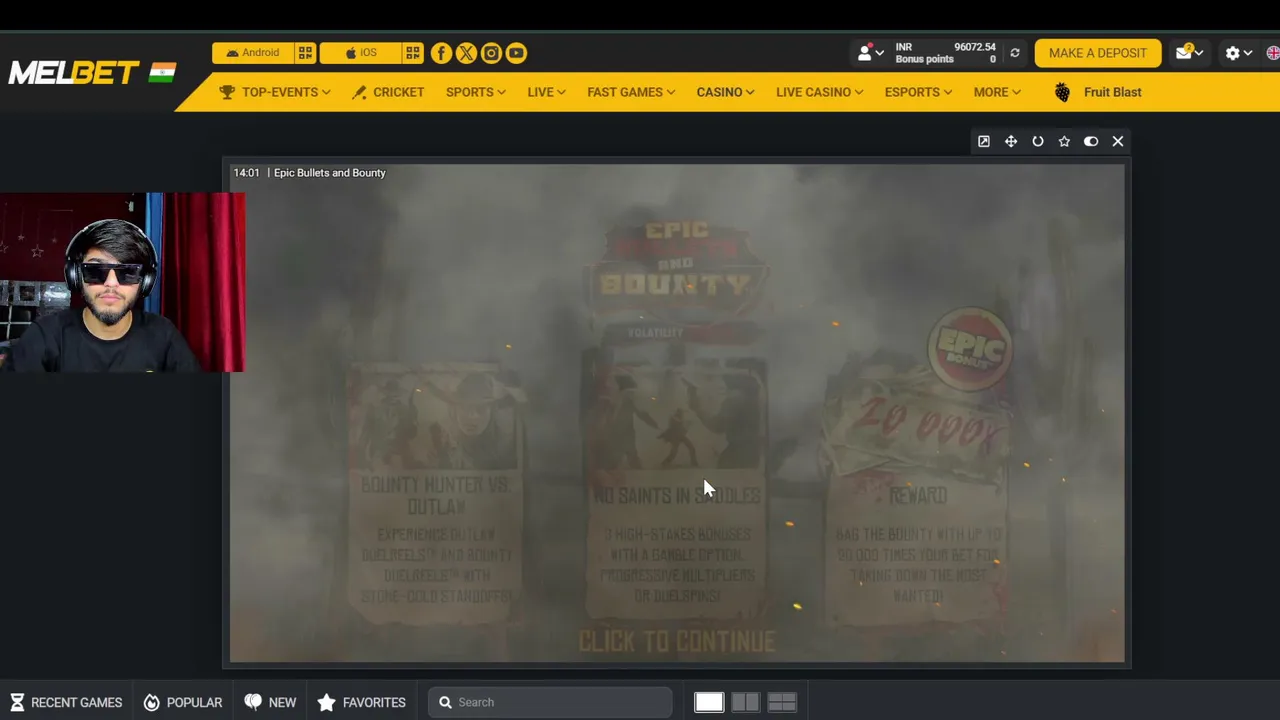Image resolution: width=1280 pixels, height=720 pixels.
Task: Download the iOS app
Action: pyautogui.click(x=360, y=53)
